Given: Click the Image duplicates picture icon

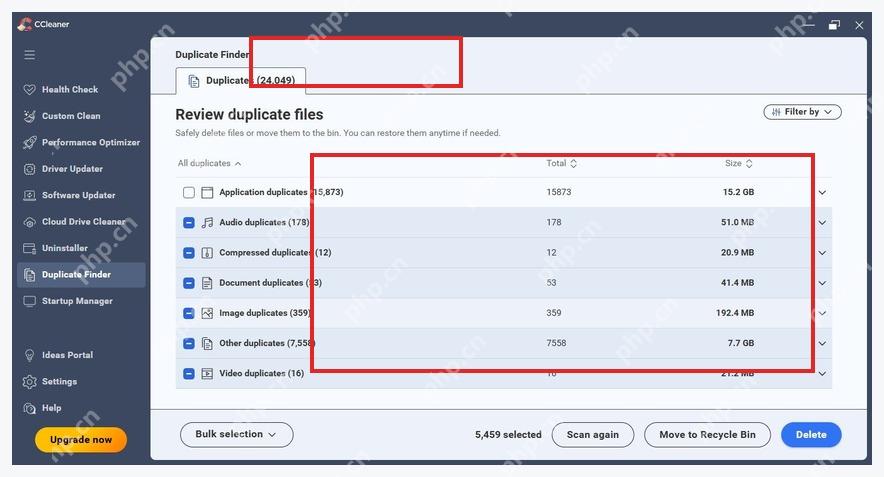Looking at the screenshot, I should coord(207,313).
